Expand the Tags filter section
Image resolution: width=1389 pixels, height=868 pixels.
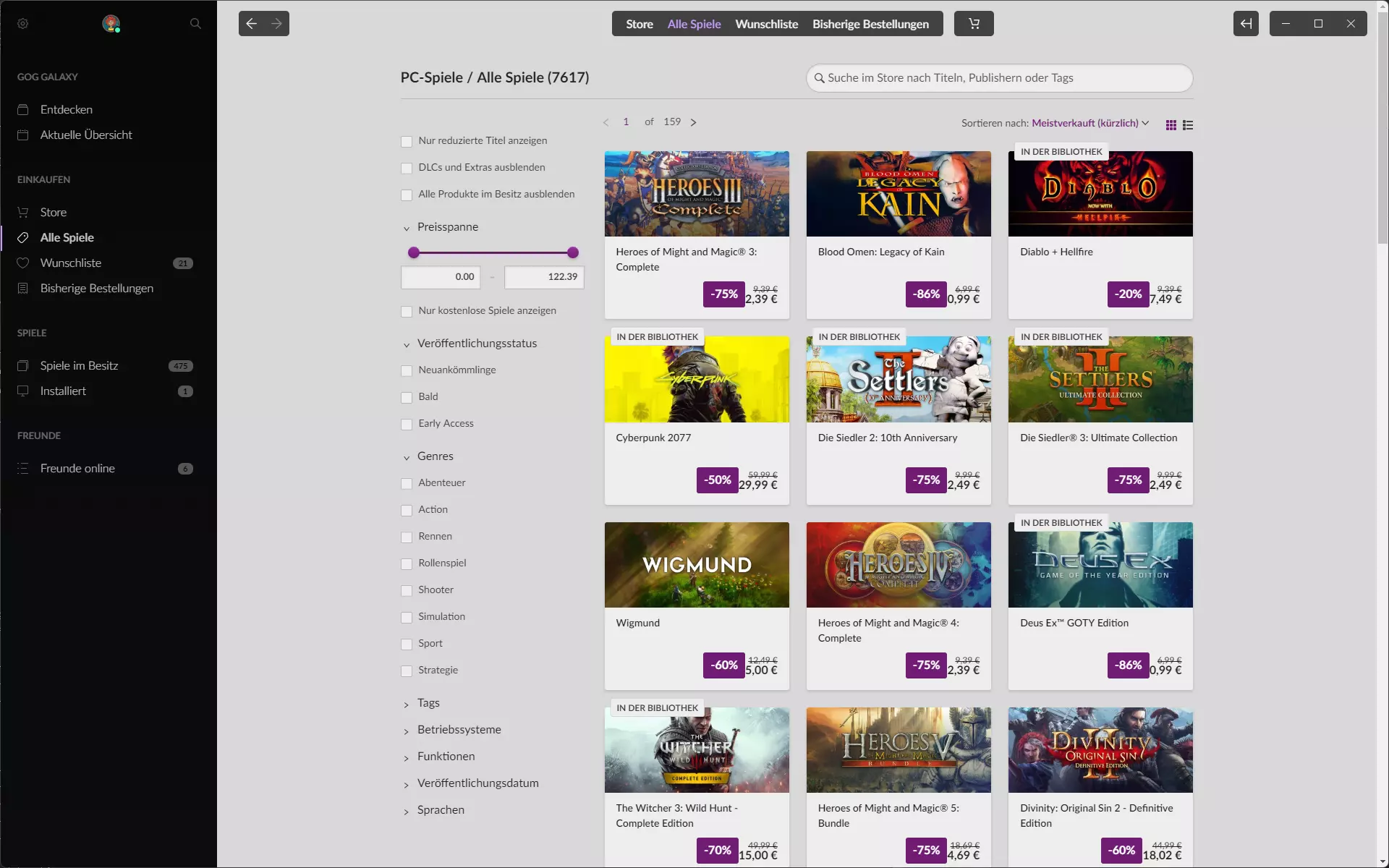click(421, 703)
